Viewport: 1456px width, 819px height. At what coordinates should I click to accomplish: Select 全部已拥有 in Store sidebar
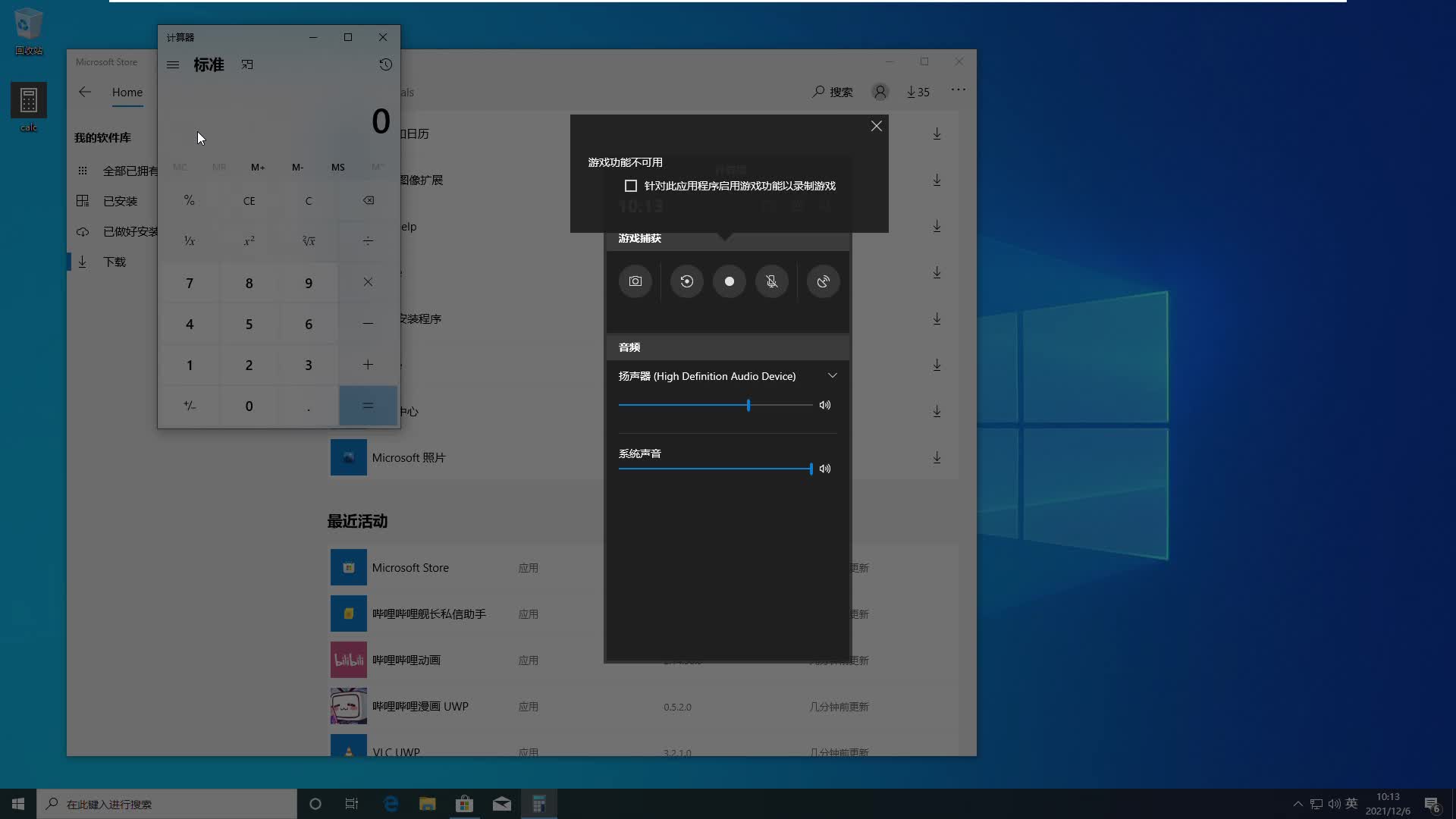pos(114,171)
